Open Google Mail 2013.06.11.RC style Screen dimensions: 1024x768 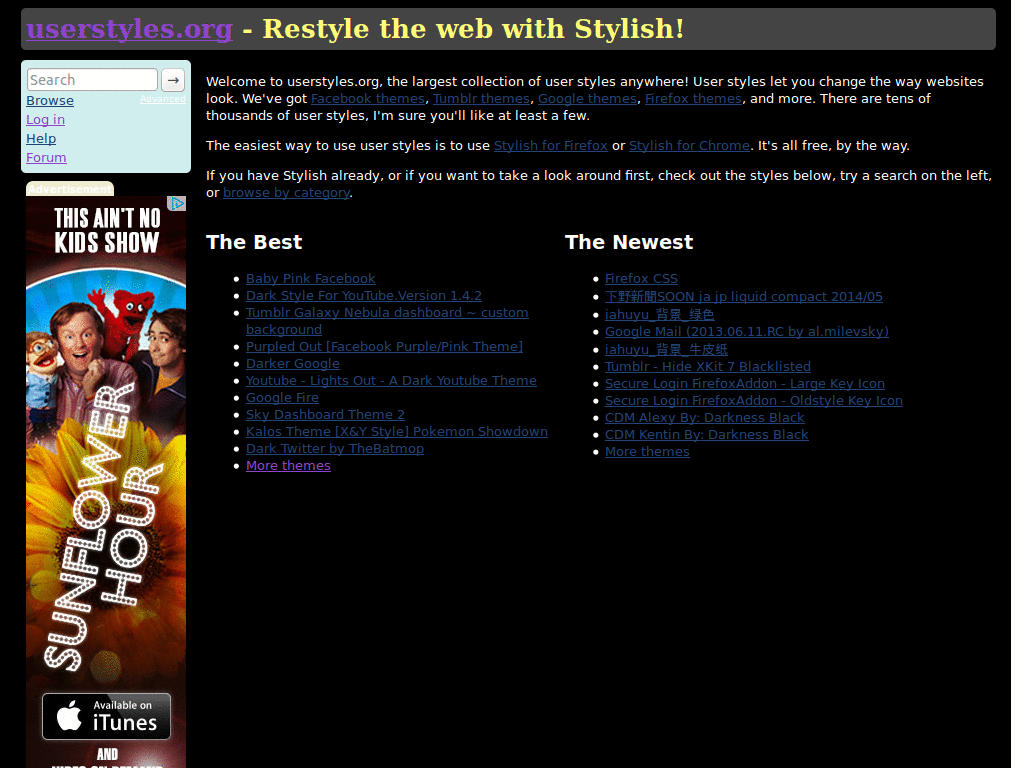746,332
